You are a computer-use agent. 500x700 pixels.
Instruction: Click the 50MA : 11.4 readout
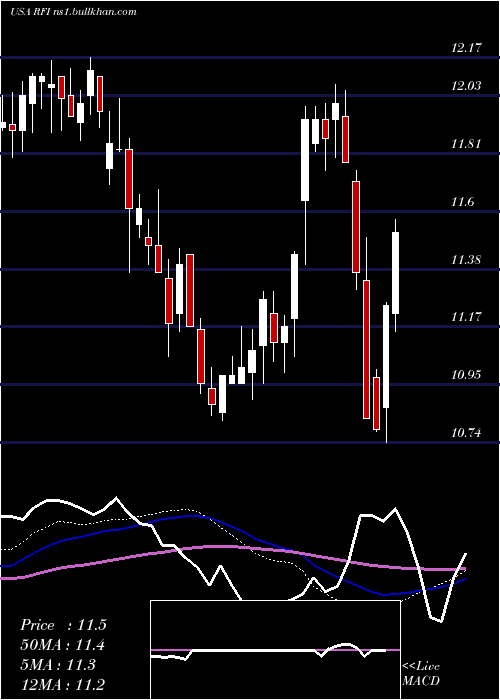pyautogui.click(x=63, y=645)
